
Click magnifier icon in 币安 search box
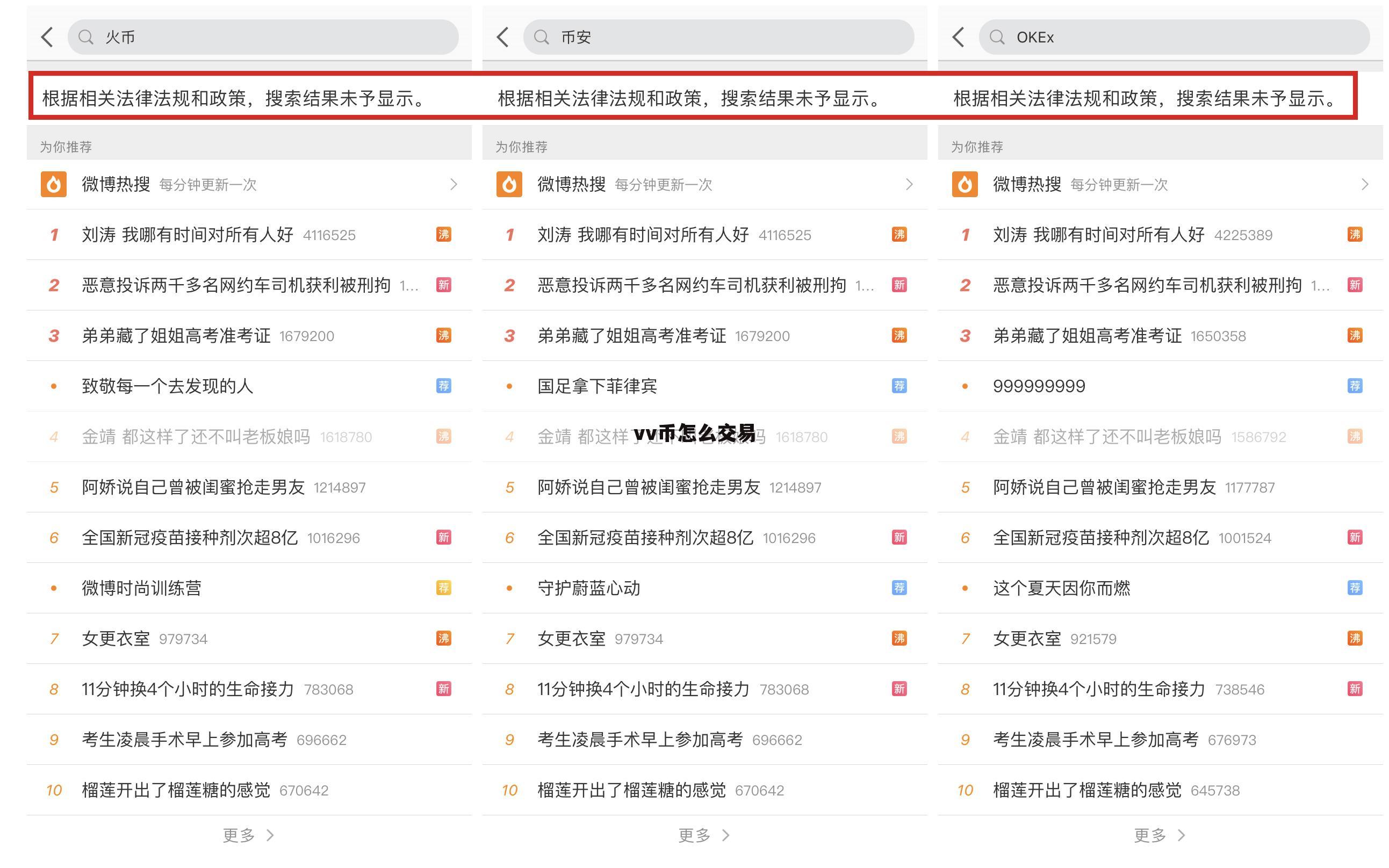[542, 37]
